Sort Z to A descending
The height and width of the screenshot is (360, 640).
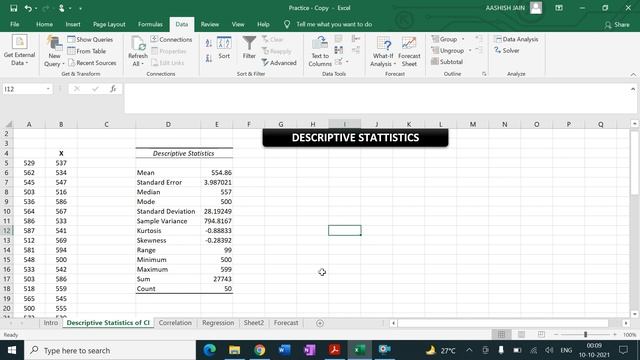tap(209, 58)
